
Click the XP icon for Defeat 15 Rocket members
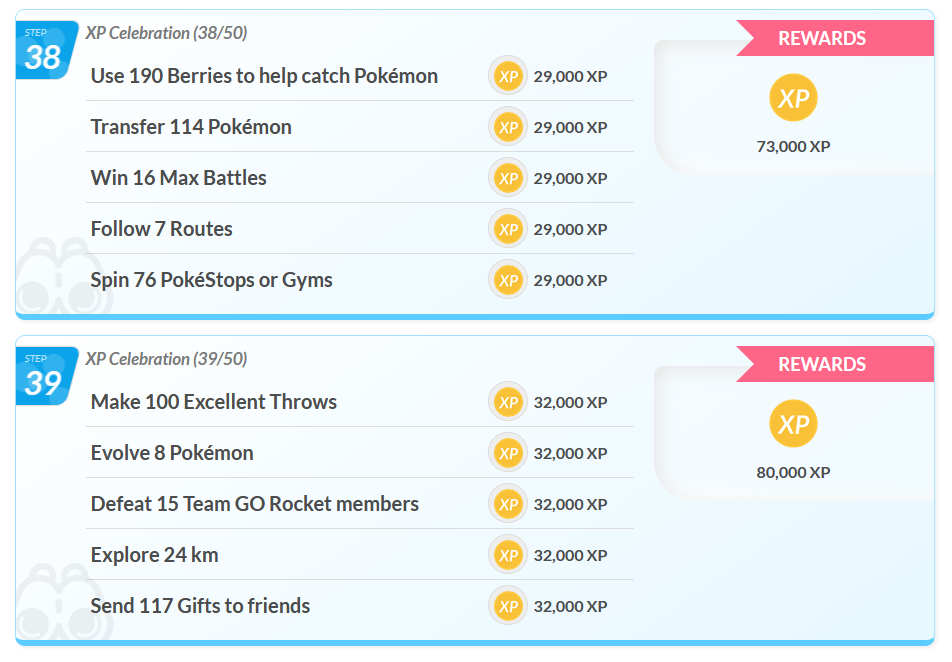point(508,504)
